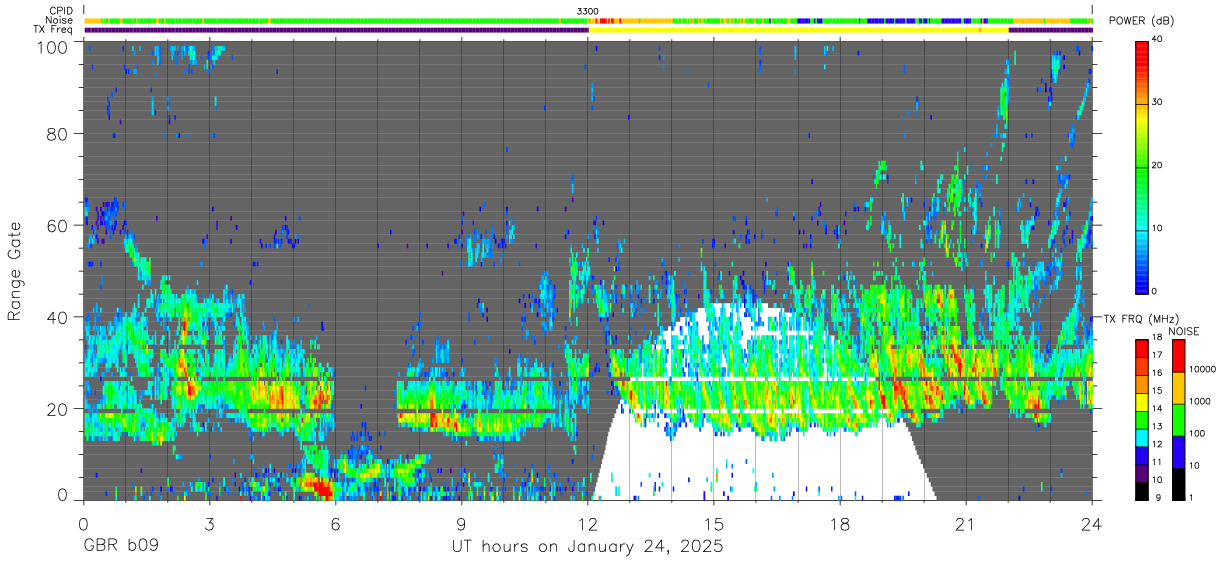
Task: Click x-axis tick label 15
Action: pos(714,524)
